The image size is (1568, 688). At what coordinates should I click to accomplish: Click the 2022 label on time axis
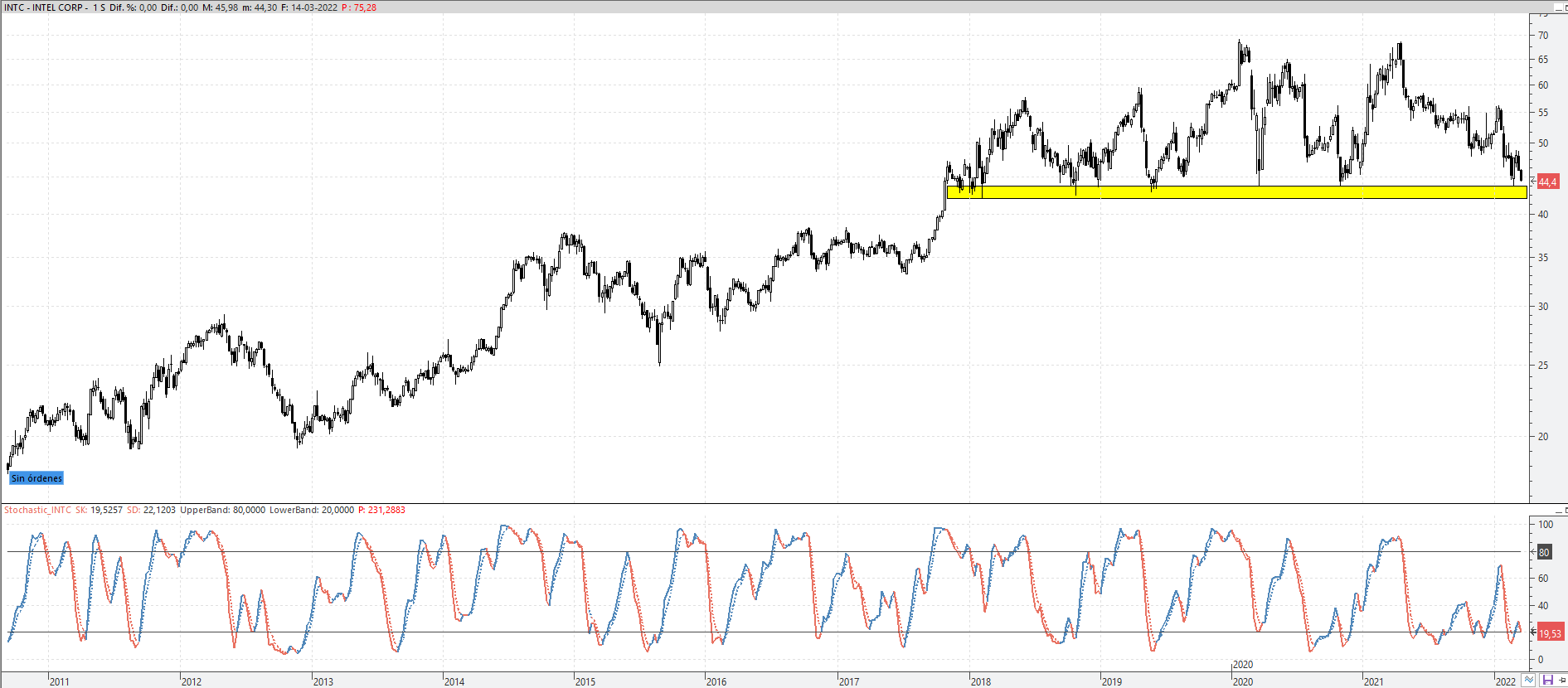click(1506, 681)
